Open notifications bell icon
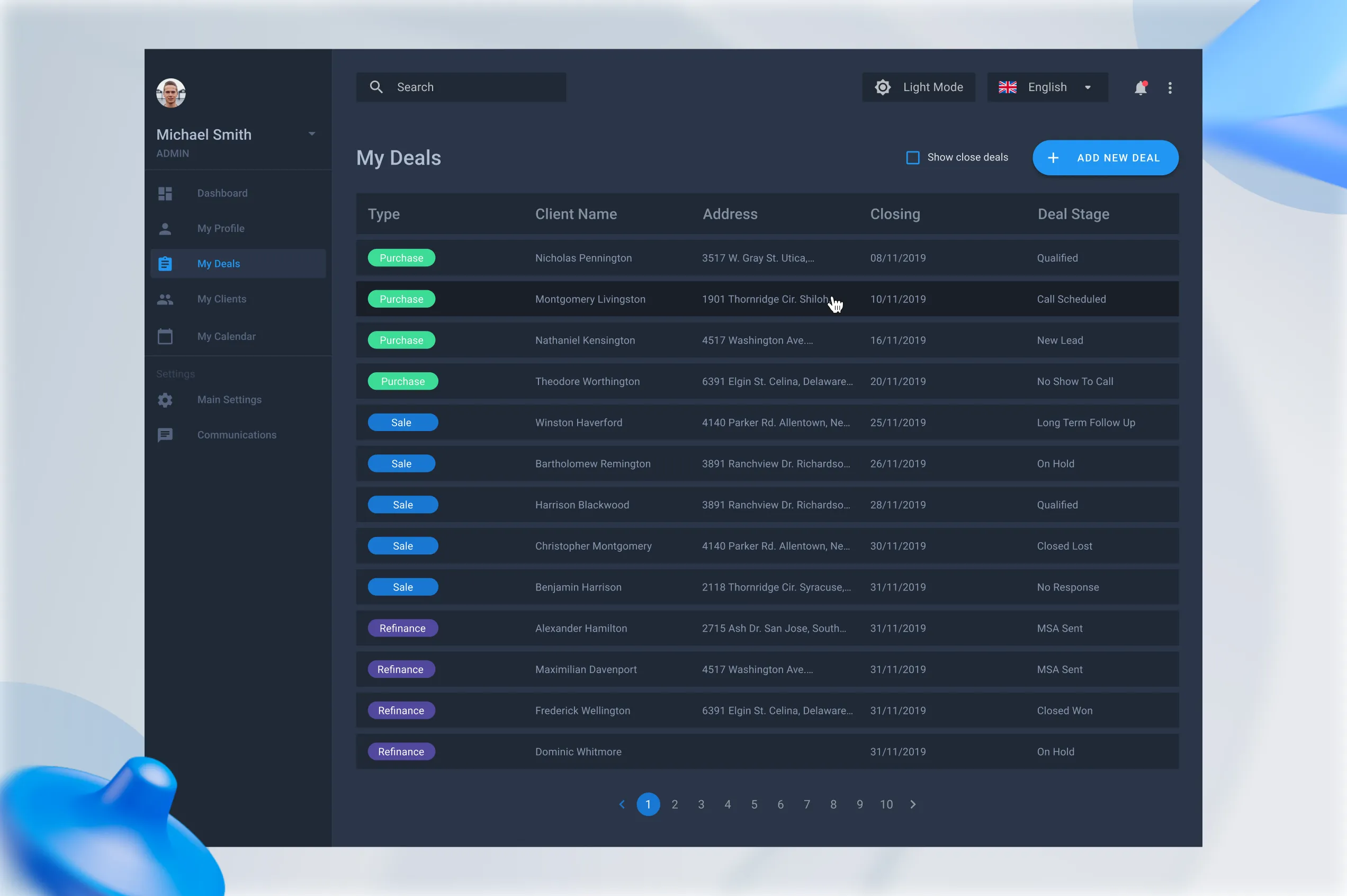Image resolution: width=1347 pixels, height=896 pixels. click(x=1140, y=87)
